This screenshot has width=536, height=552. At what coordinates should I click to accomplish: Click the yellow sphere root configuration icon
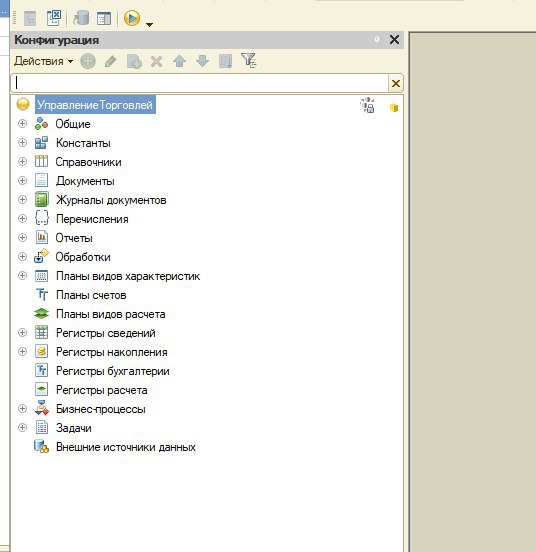pyautogui.click(x=23, y=104)
